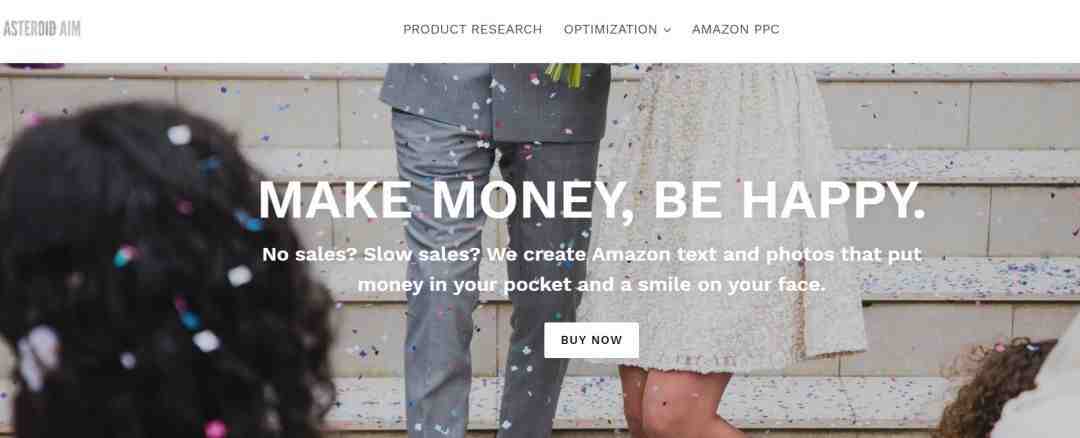The width and height of the screenshot is (1080, 438).
Task: Go to the Amazon PPC page
Action: tap(736, 30)
